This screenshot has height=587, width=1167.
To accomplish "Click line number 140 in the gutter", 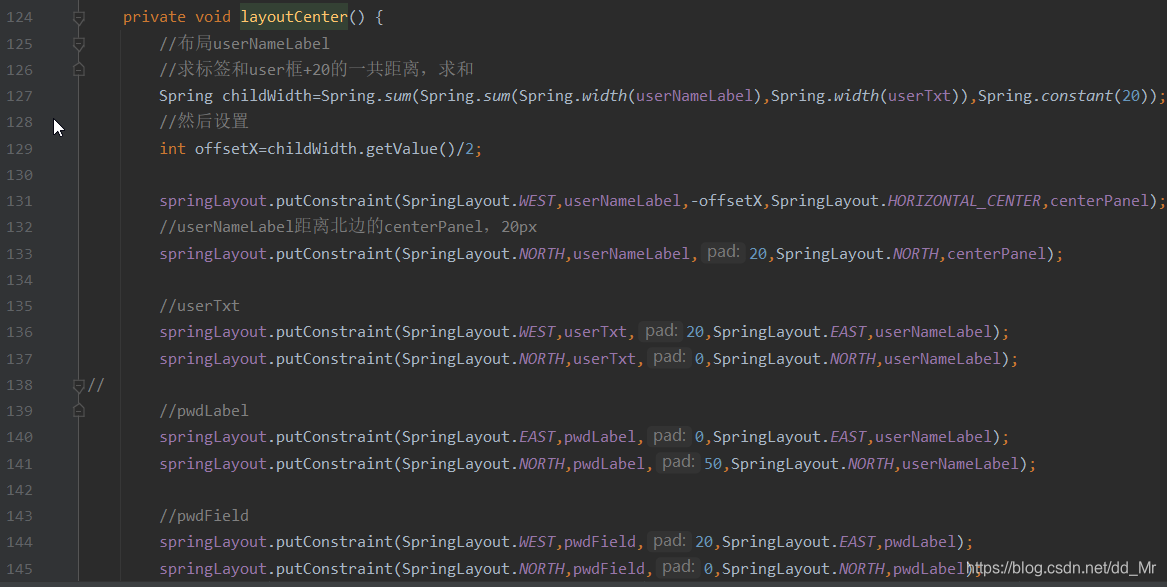I will [x=19, y=437].
